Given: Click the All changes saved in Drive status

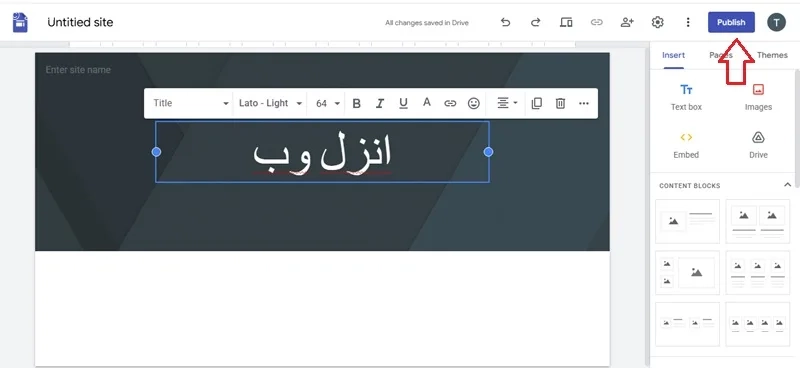Looking at the screenshot, I should tap(427, 23).
